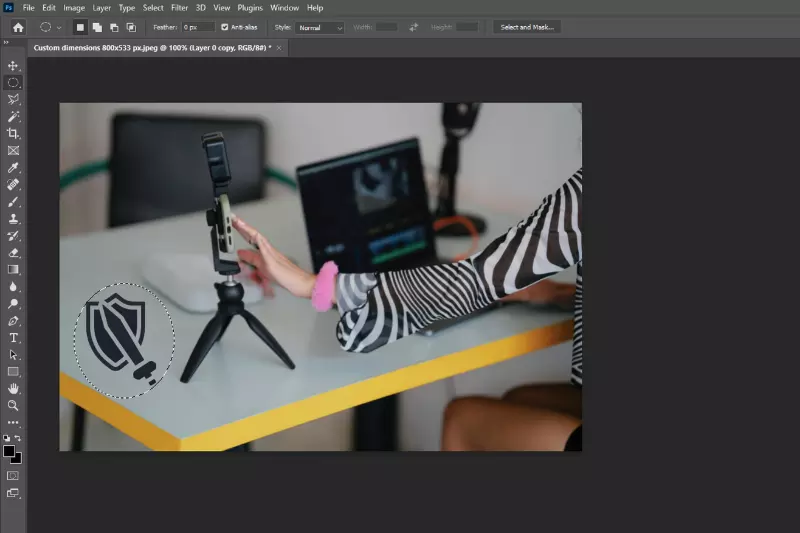Select the Dodge tool
Screen dimensions: 800x533
(13, 304)
